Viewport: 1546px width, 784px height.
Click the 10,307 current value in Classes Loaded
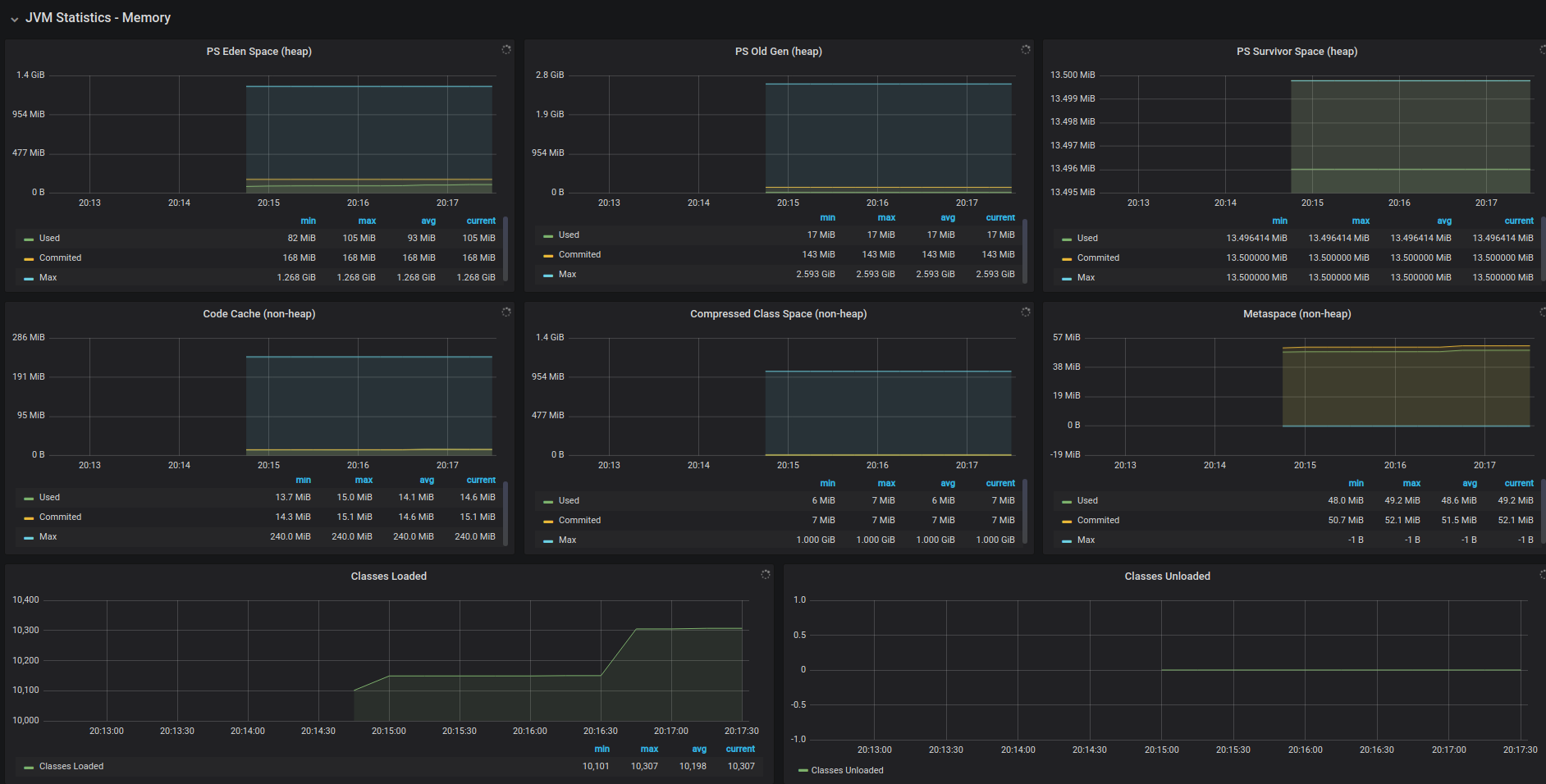pyautogui.click(x=741, y=767)
